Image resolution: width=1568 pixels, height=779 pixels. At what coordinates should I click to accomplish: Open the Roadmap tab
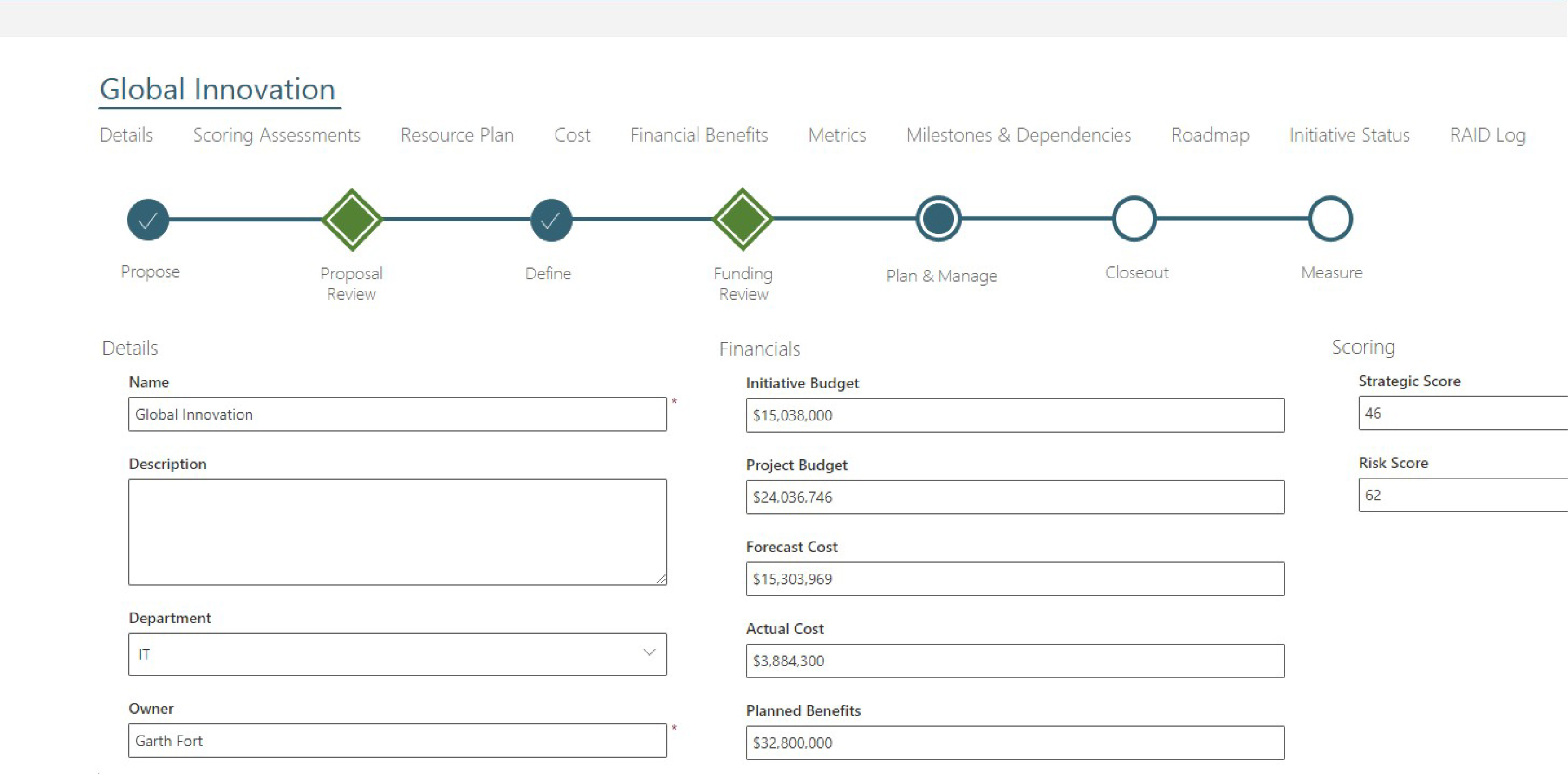(x=1209, y=135)
